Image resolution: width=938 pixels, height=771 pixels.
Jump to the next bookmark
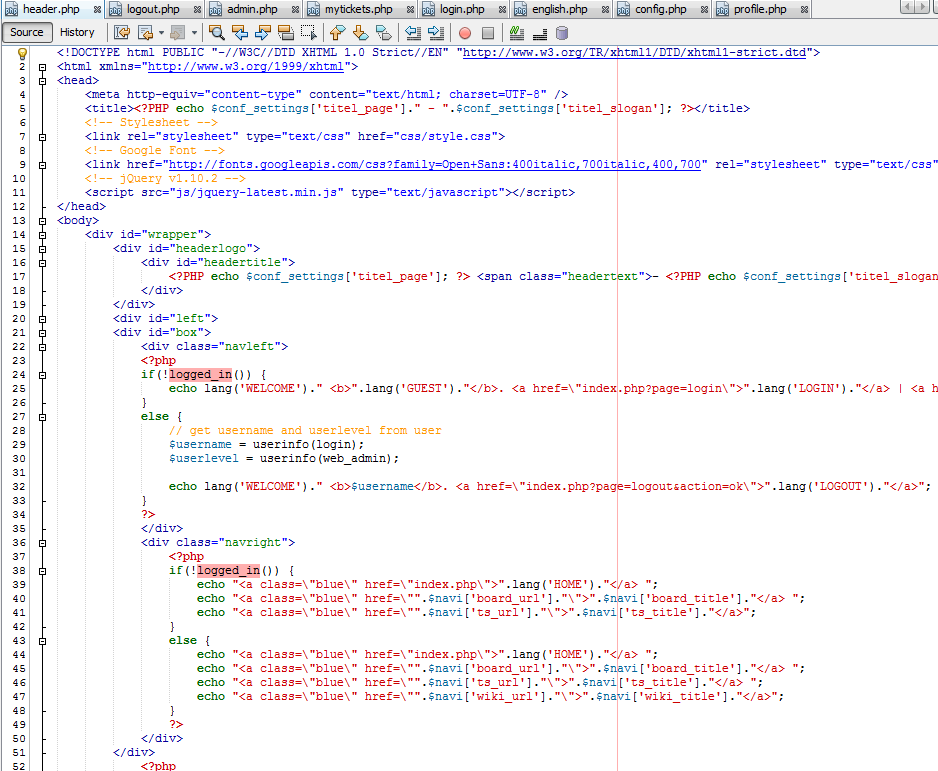coord(360,32)
